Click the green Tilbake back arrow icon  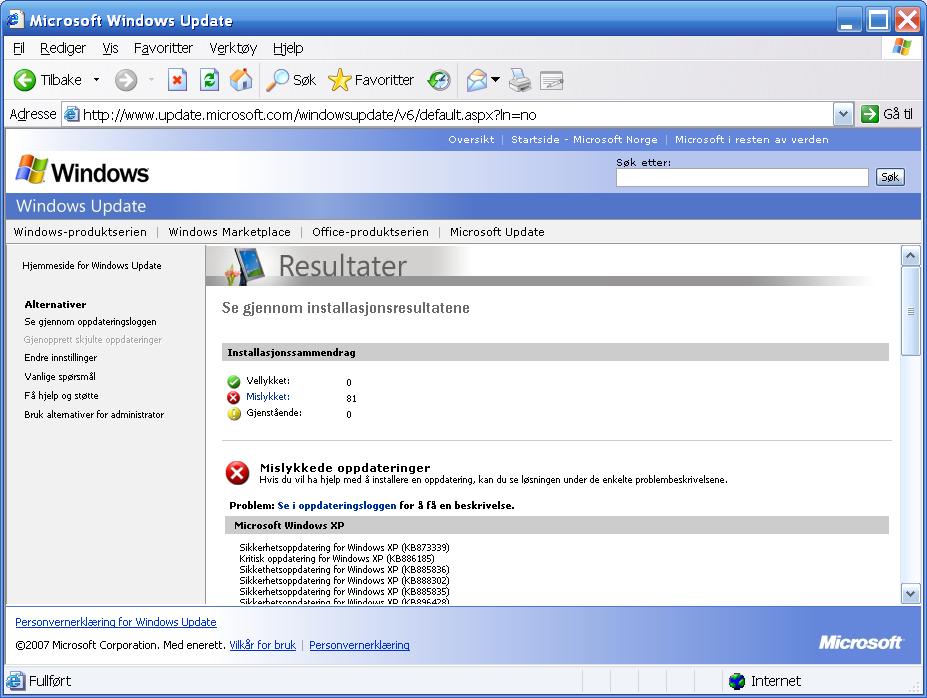[x=25, y=80]
